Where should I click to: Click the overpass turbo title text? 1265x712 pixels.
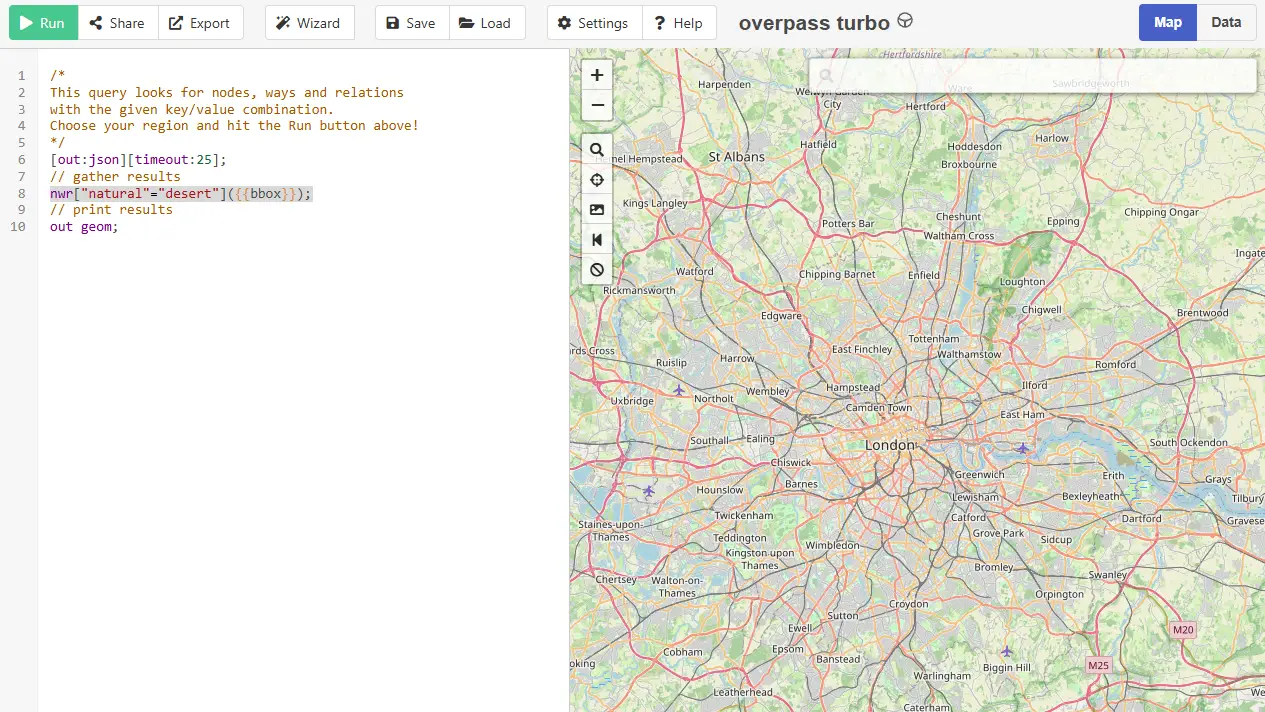[814, 23]
